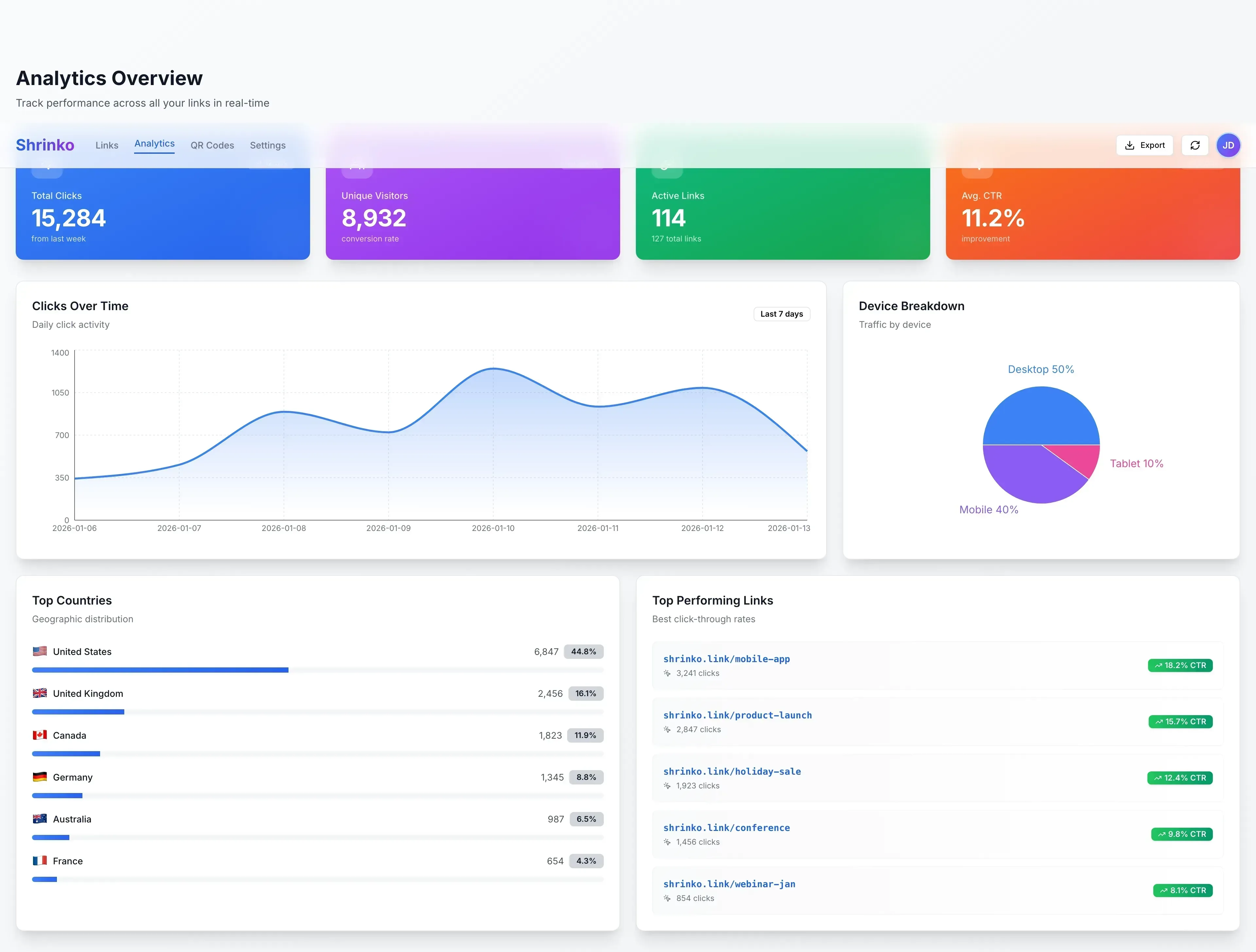Switch to the Links tab

pyautogui.click(x=106, y=145)
